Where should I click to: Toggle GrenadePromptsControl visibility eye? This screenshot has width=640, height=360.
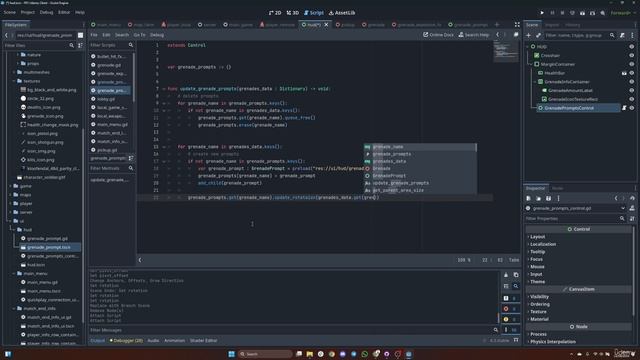coord(632,108)
